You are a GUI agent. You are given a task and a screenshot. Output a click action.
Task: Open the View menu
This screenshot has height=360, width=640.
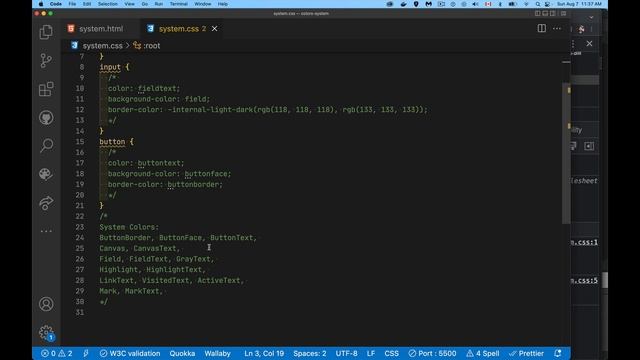[129, 4]
